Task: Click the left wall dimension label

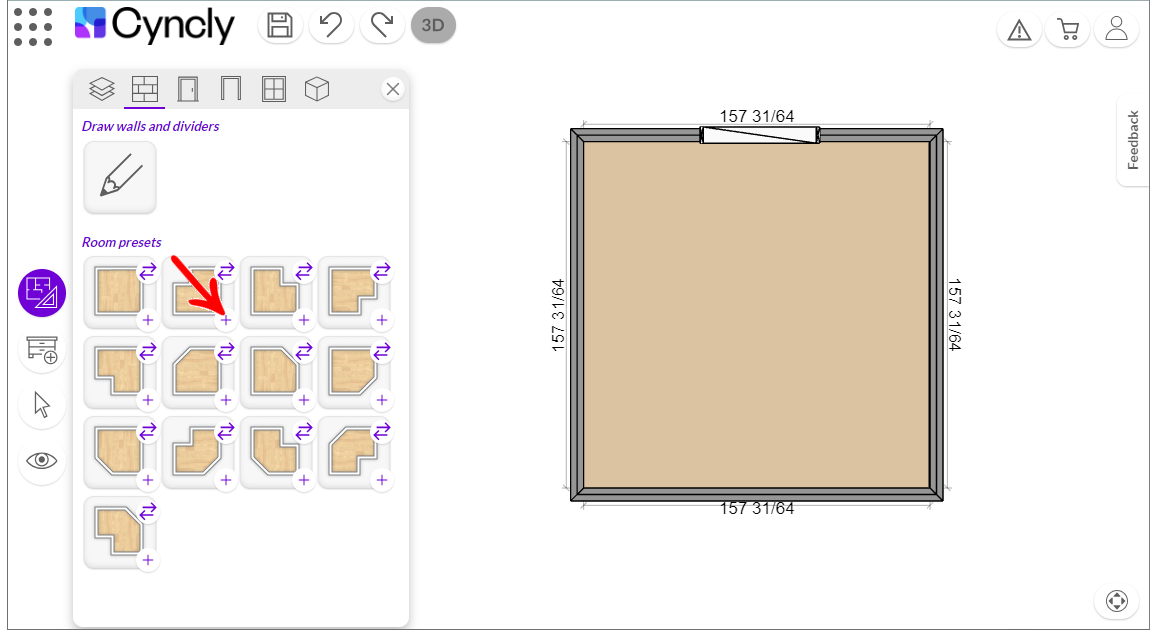Action: pos(558,315)
